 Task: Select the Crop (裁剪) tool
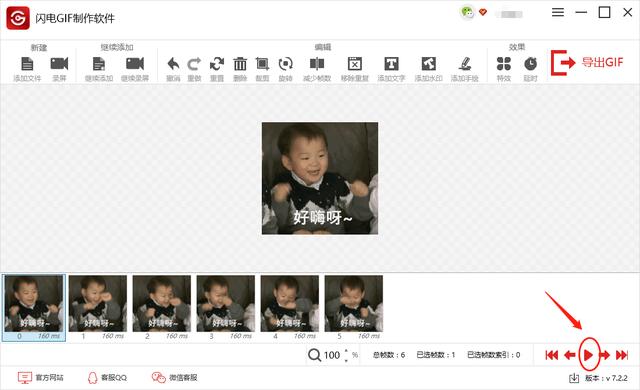tap(262, 64)
